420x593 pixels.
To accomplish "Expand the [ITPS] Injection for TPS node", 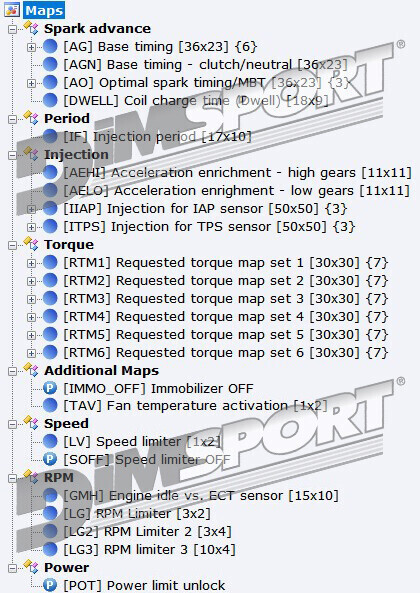I will [31, 228].
